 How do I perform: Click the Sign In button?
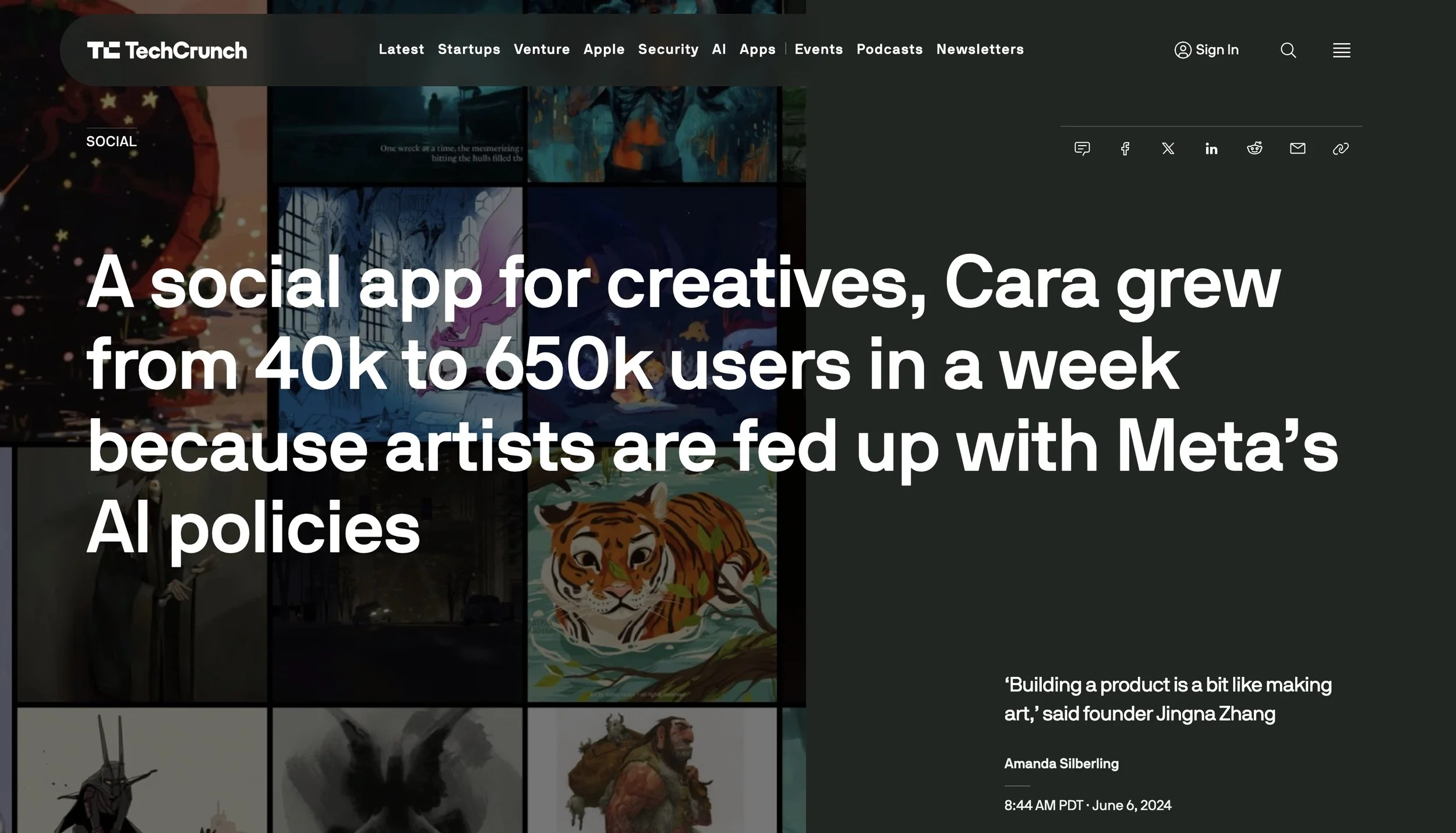click(1206, 50)
